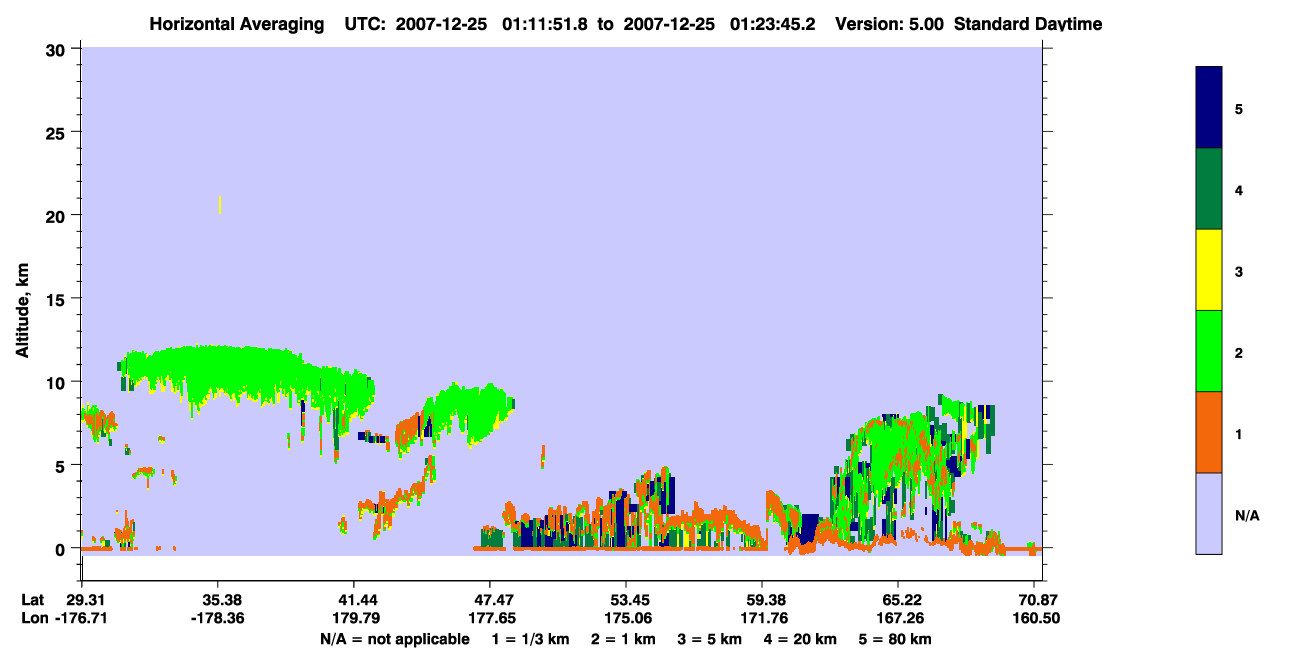Click the legend text '3 = 5 km'
1300x667 pixels.
tap(711, 639)
